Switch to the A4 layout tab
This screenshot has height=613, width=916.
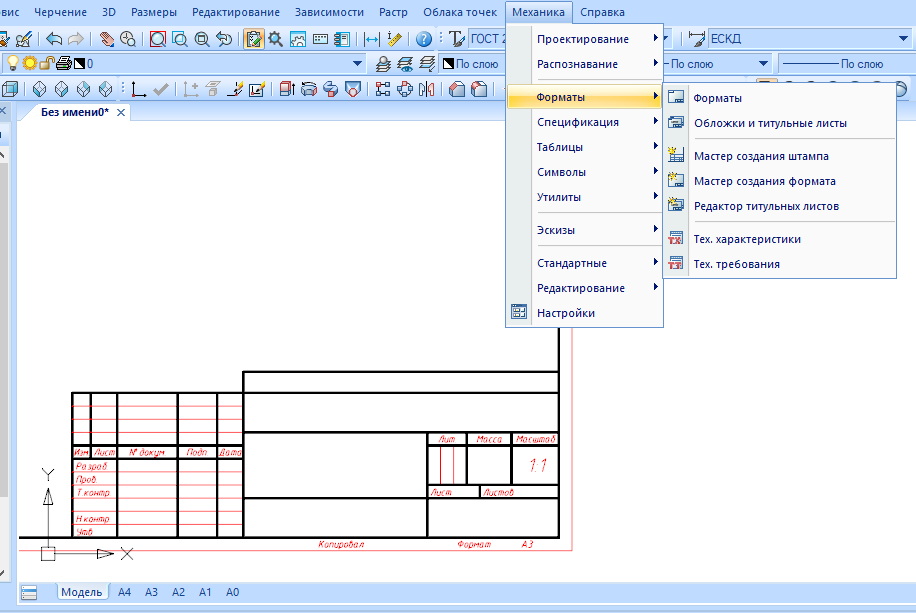click(x=124, y=592)
